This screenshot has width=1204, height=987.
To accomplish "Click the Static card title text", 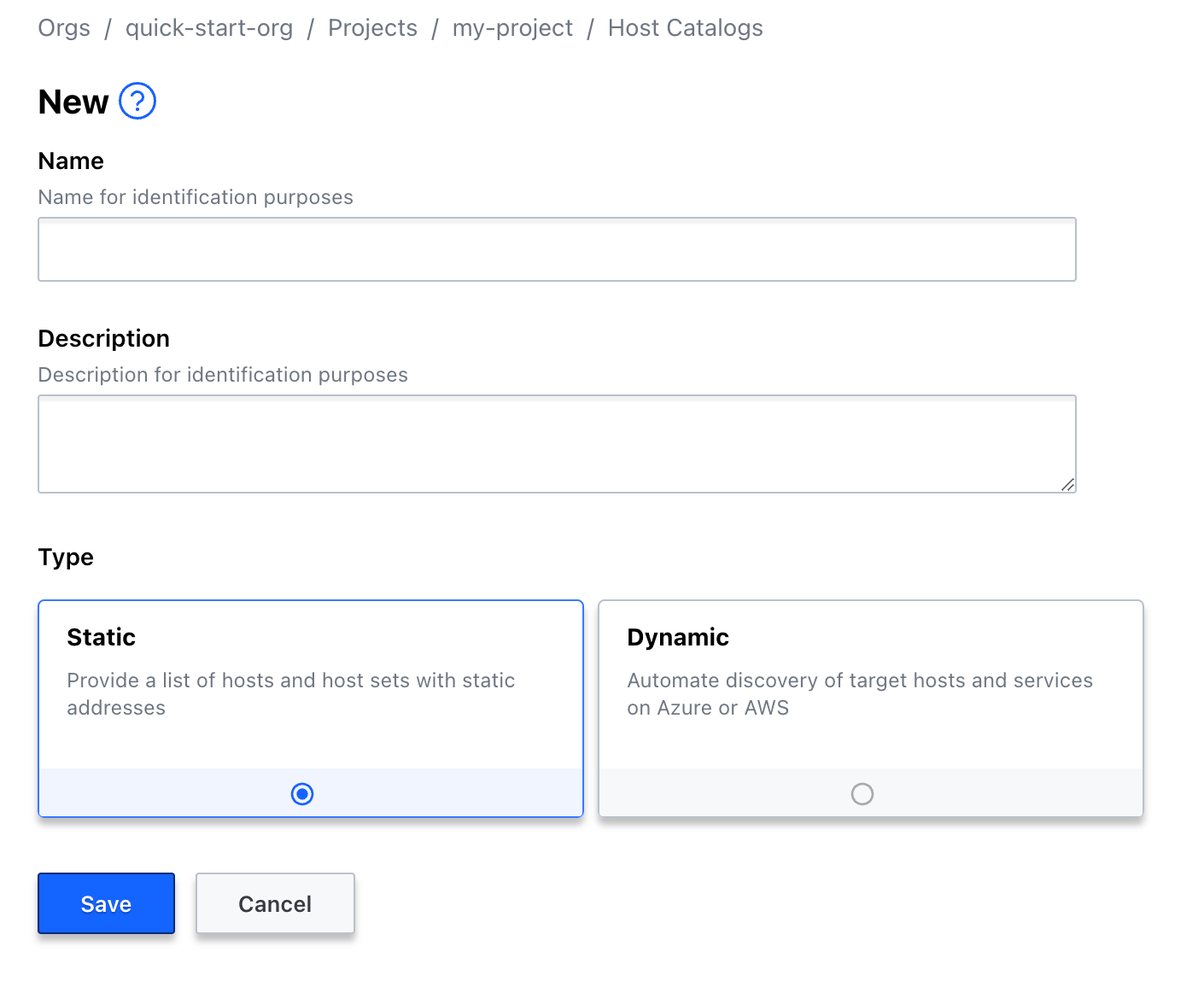I will [x=101, y=637].
